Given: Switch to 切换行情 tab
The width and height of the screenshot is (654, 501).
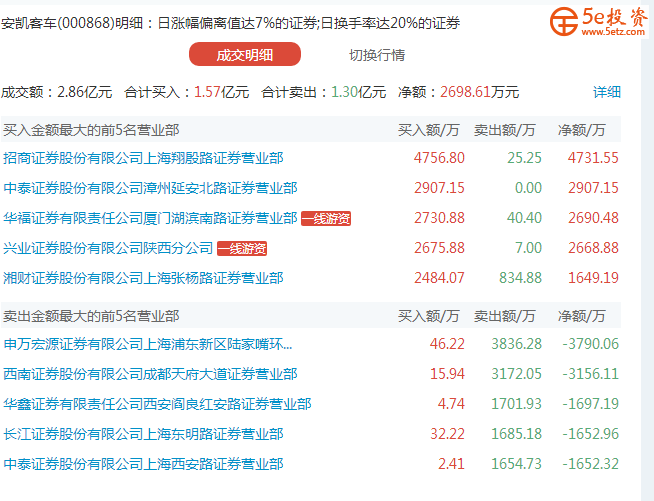Looking at the screenshot, I should pyautogui.click(x=377, y=55).
